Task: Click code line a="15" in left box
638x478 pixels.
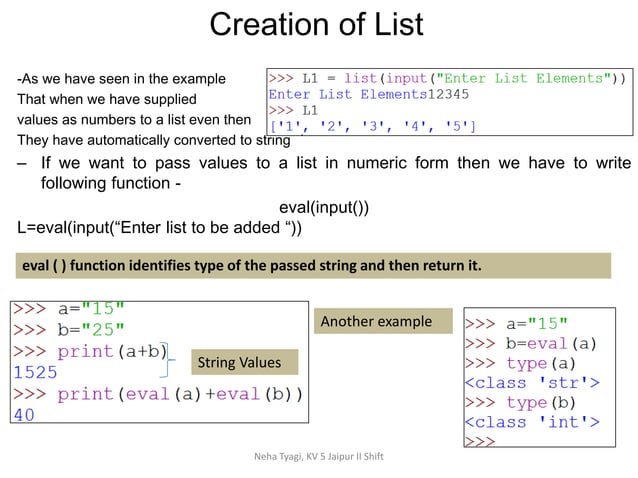Action: click(68, 309)
